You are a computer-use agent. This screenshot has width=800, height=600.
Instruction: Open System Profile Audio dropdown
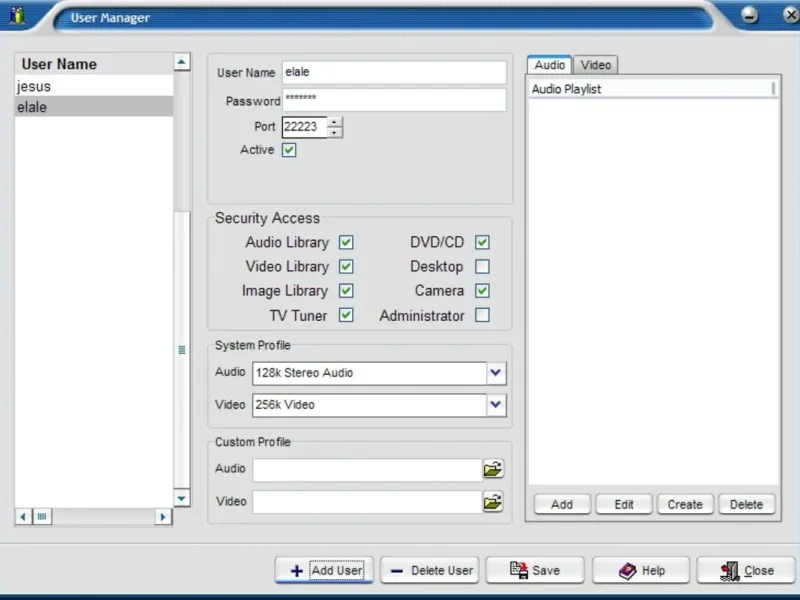click(x=495, y=373)
